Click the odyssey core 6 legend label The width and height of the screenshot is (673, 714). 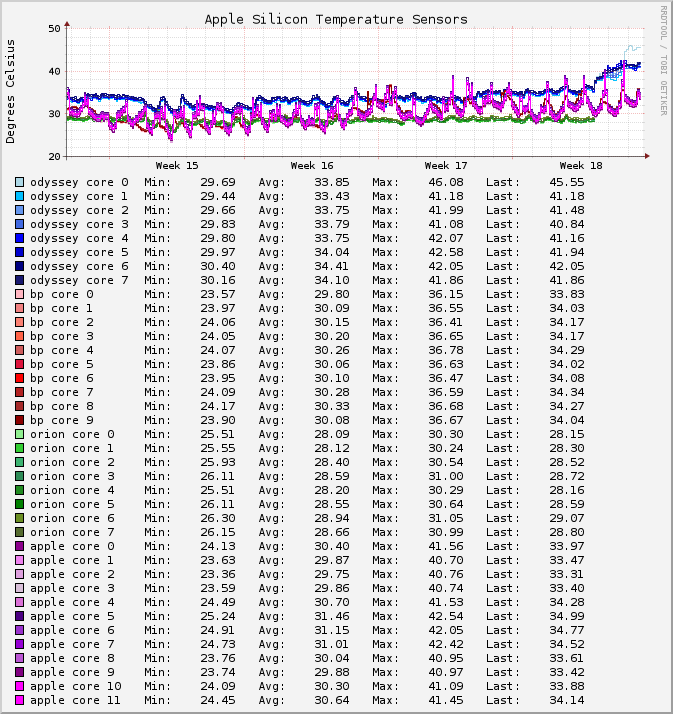tap(79, 266)
